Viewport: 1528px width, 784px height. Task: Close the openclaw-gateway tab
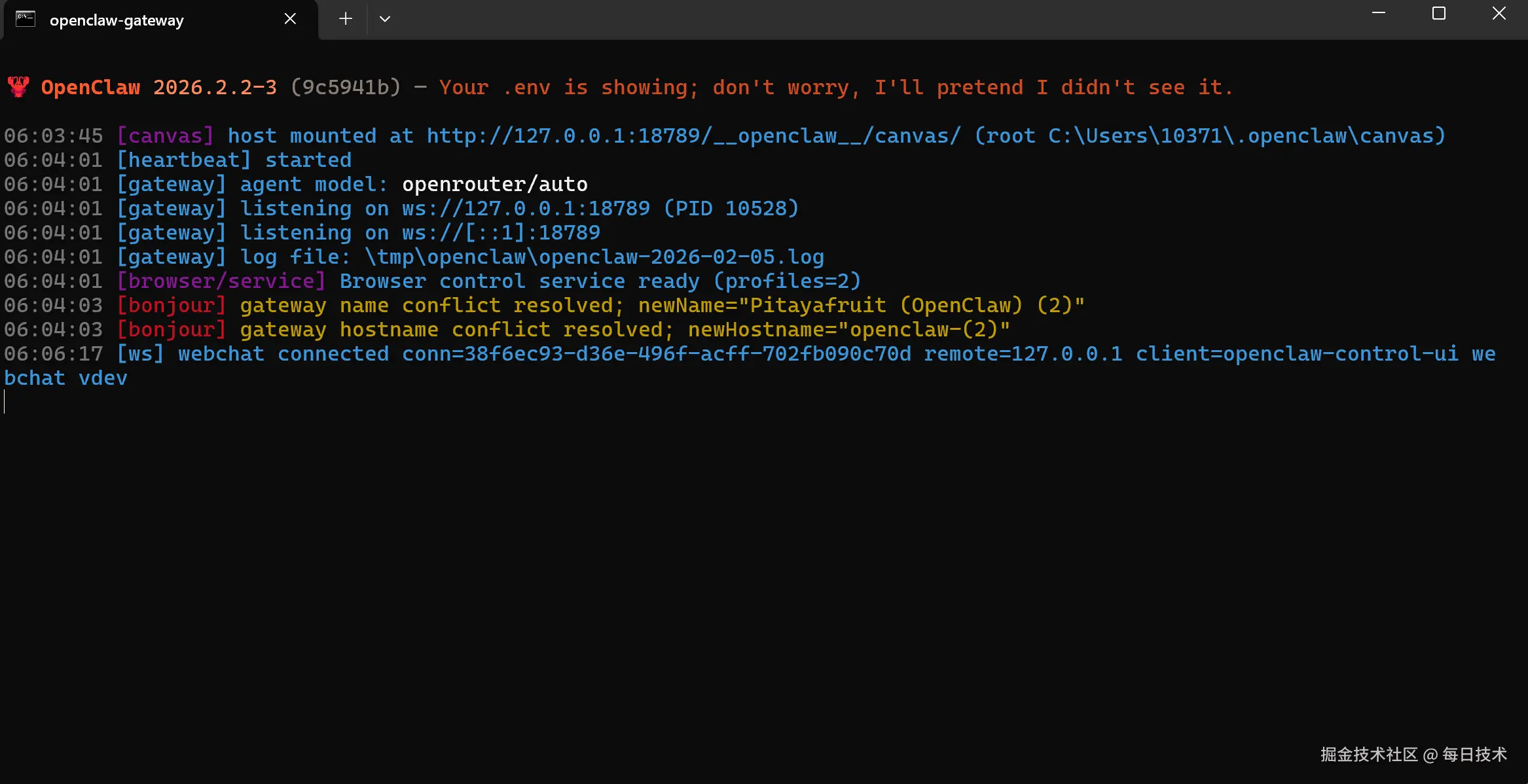(x=290, y=19)
